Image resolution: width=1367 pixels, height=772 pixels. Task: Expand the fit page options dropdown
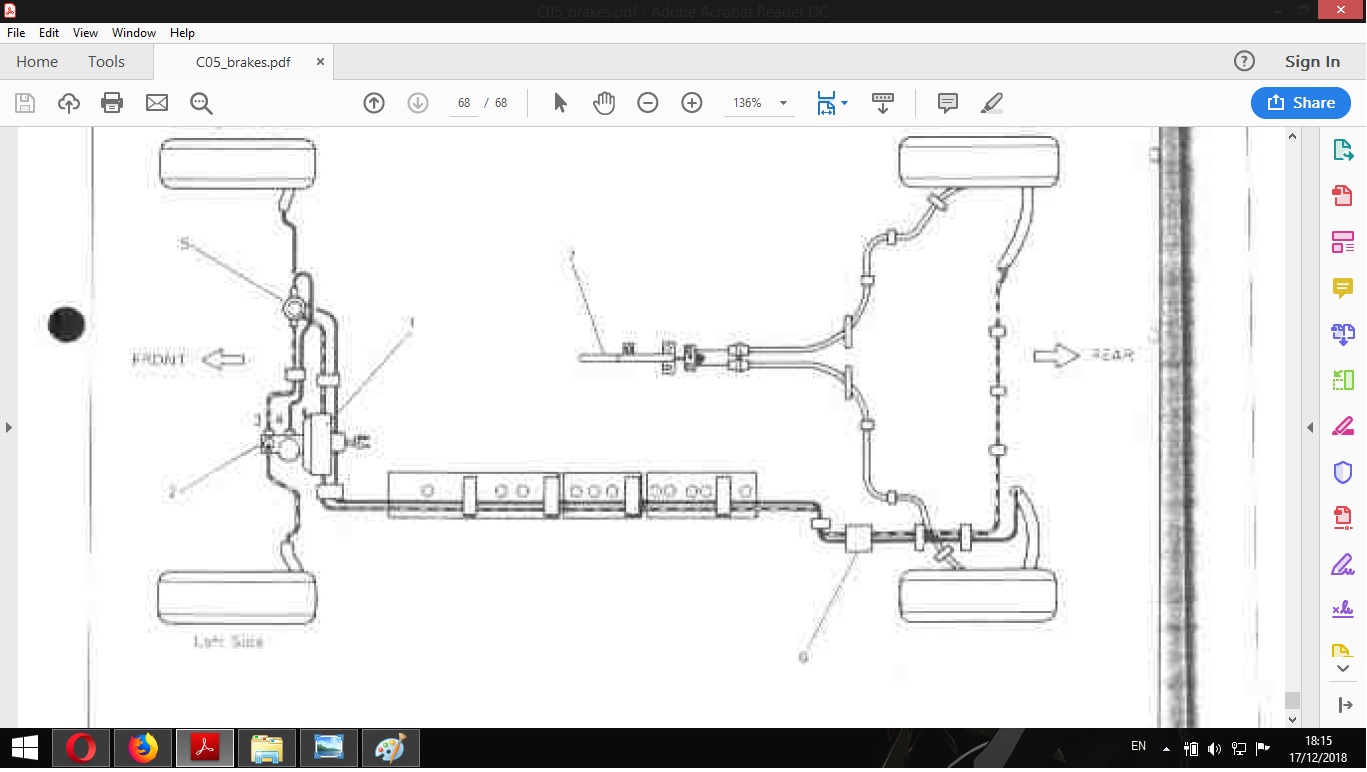tap(845, 103)
